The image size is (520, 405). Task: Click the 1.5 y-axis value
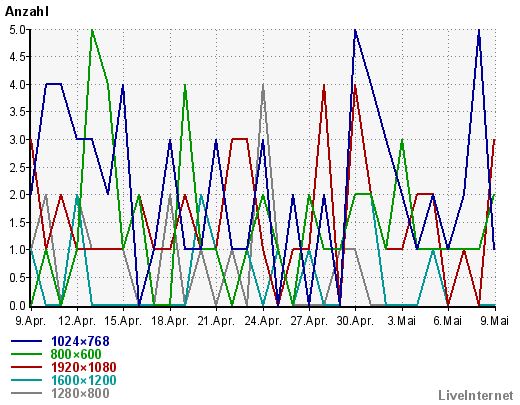17,222
